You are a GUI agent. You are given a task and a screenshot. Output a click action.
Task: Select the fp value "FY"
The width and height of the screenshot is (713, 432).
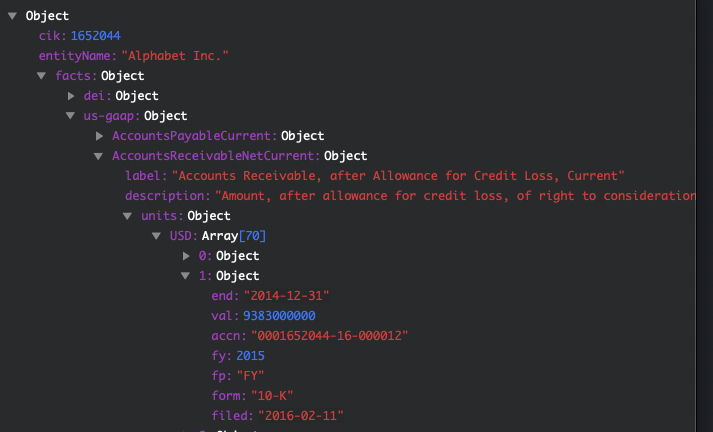pos(251,376)
